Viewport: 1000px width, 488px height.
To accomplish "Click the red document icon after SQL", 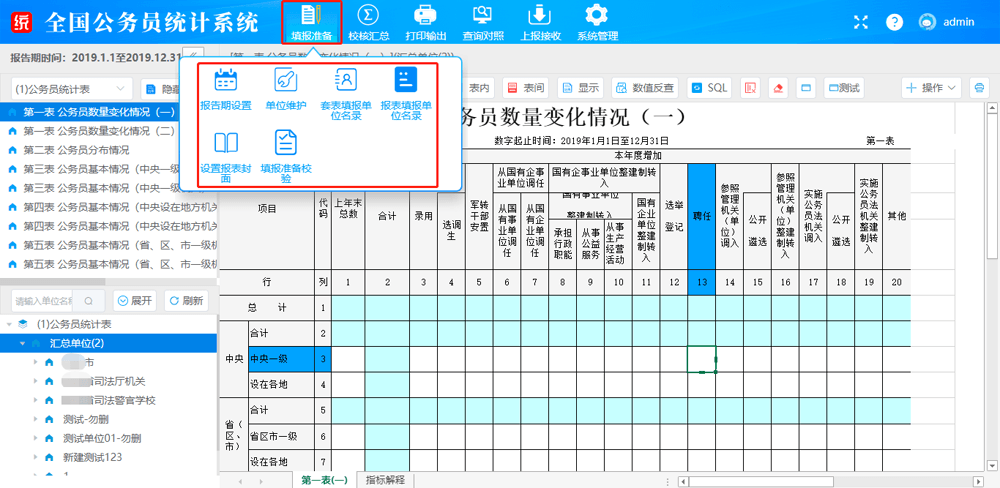I will click(x=751, y=88).
